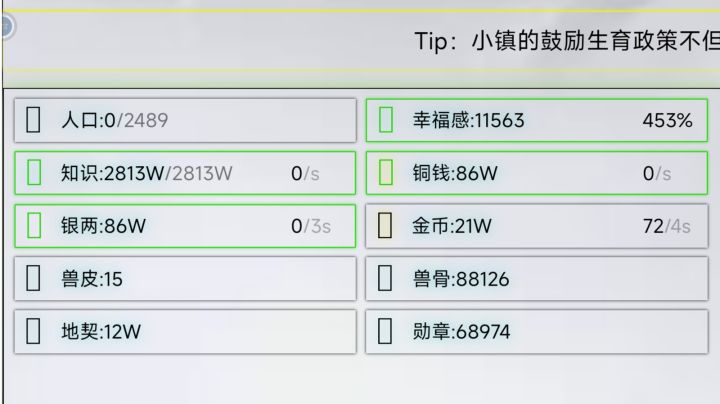Select the icon beside 兽骨
The image size is (720, 404).
click(386, 278)
